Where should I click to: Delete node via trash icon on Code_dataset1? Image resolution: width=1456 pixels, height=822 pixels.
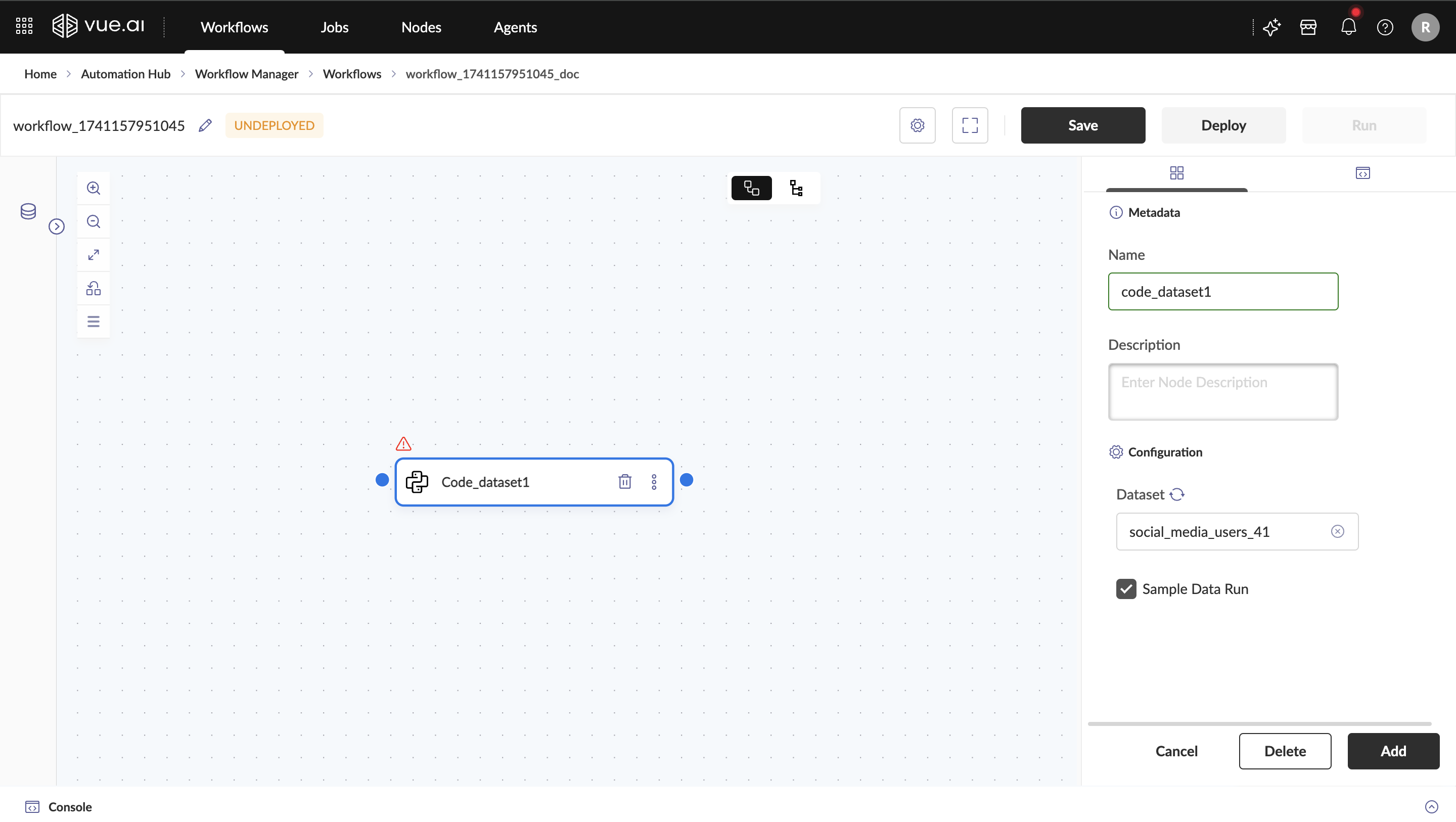[x=624, y=482]
